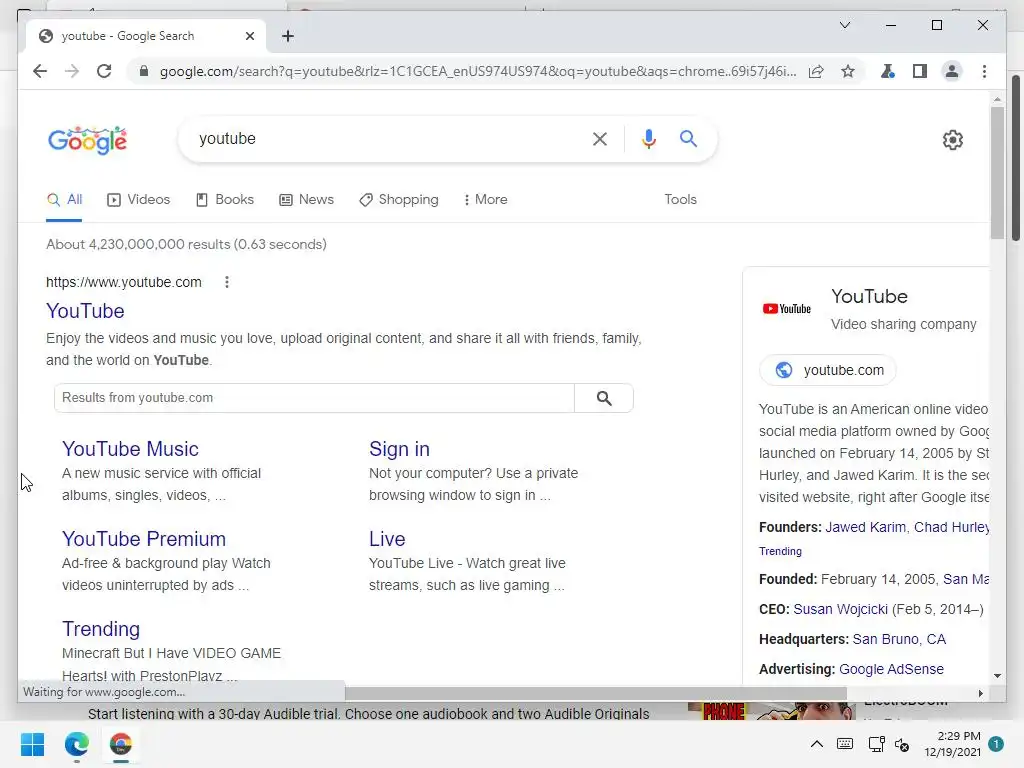Screen dimensions: 1024x768
Task: Open Google AdSense advertising link
Action: click(891, 669)
